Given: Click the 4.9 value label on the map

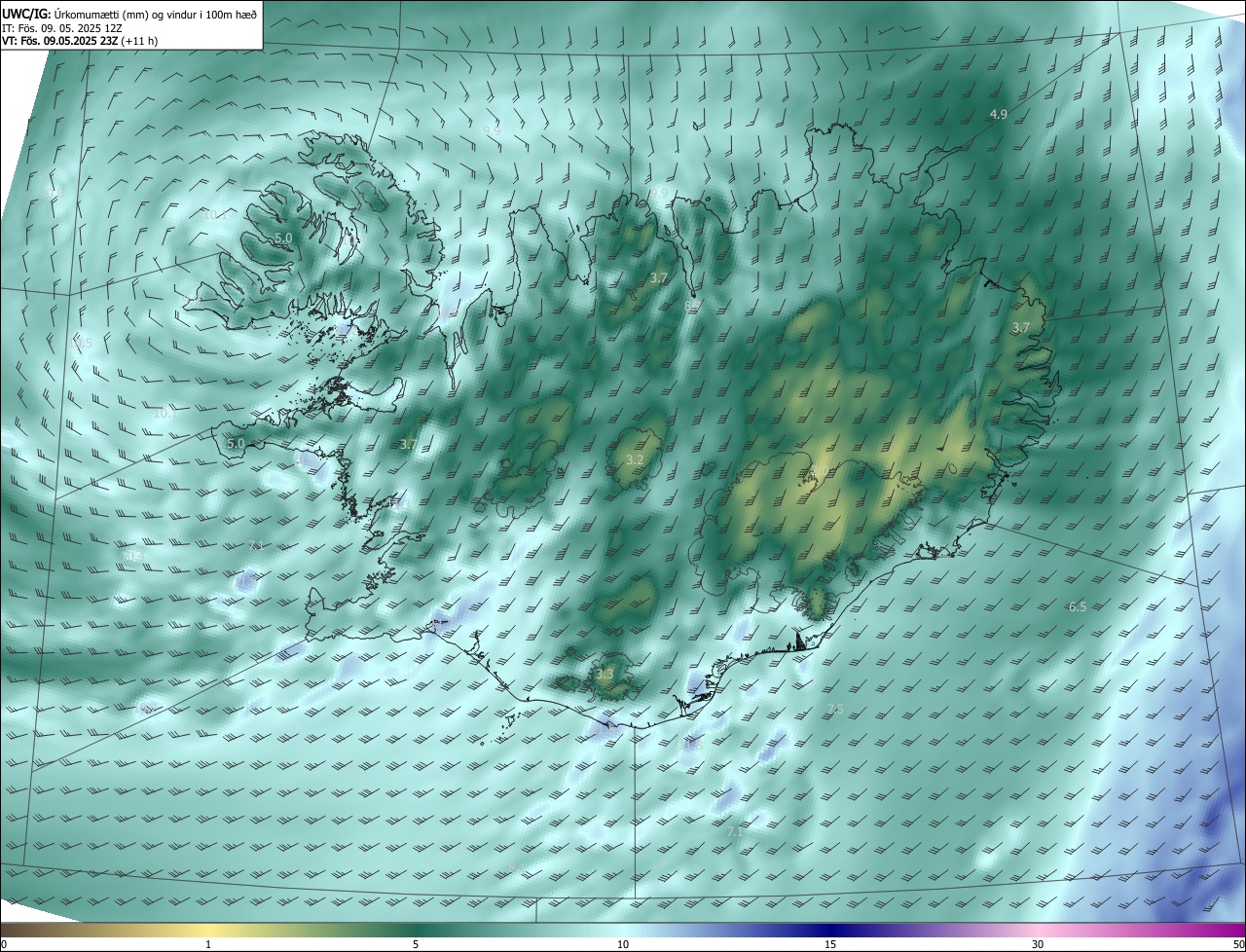Looking at the screenshot, I should [999, 115].
